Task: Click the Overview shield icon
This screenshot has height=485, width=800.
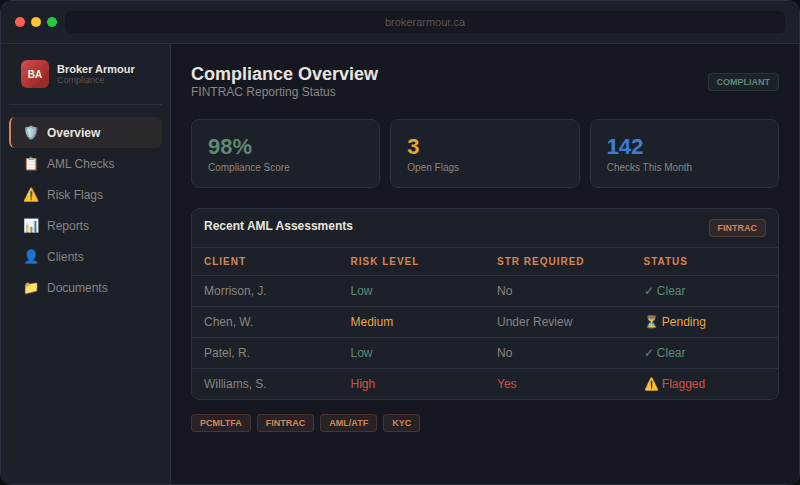Action: coord(31,133)
